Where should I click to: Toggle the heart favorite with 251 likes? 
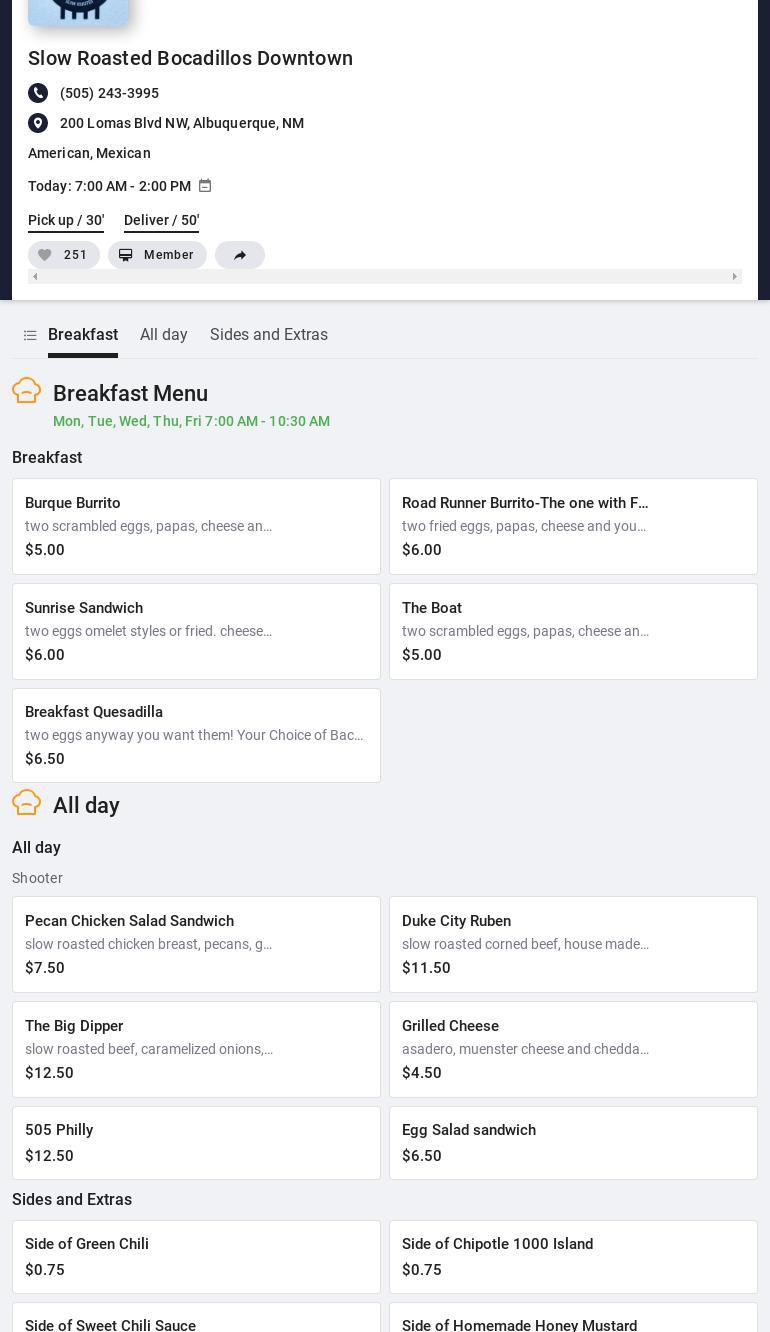[63, 255]
